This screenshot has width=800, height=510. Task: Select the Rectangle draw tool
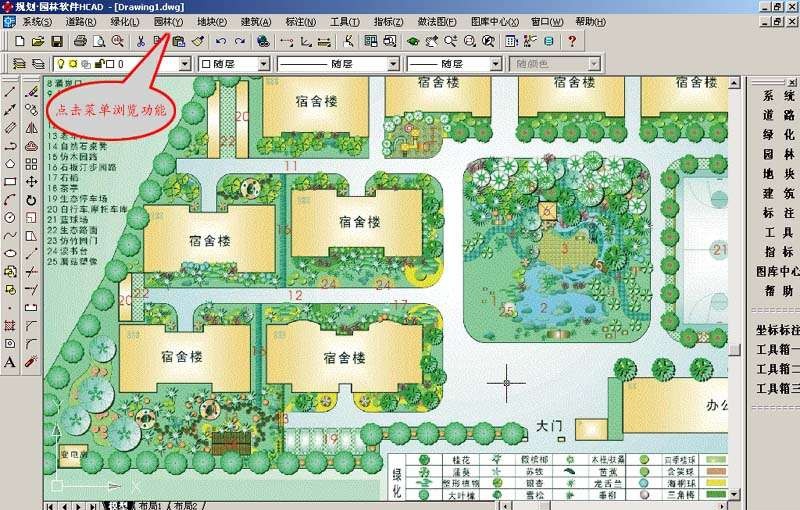point(10,182)
